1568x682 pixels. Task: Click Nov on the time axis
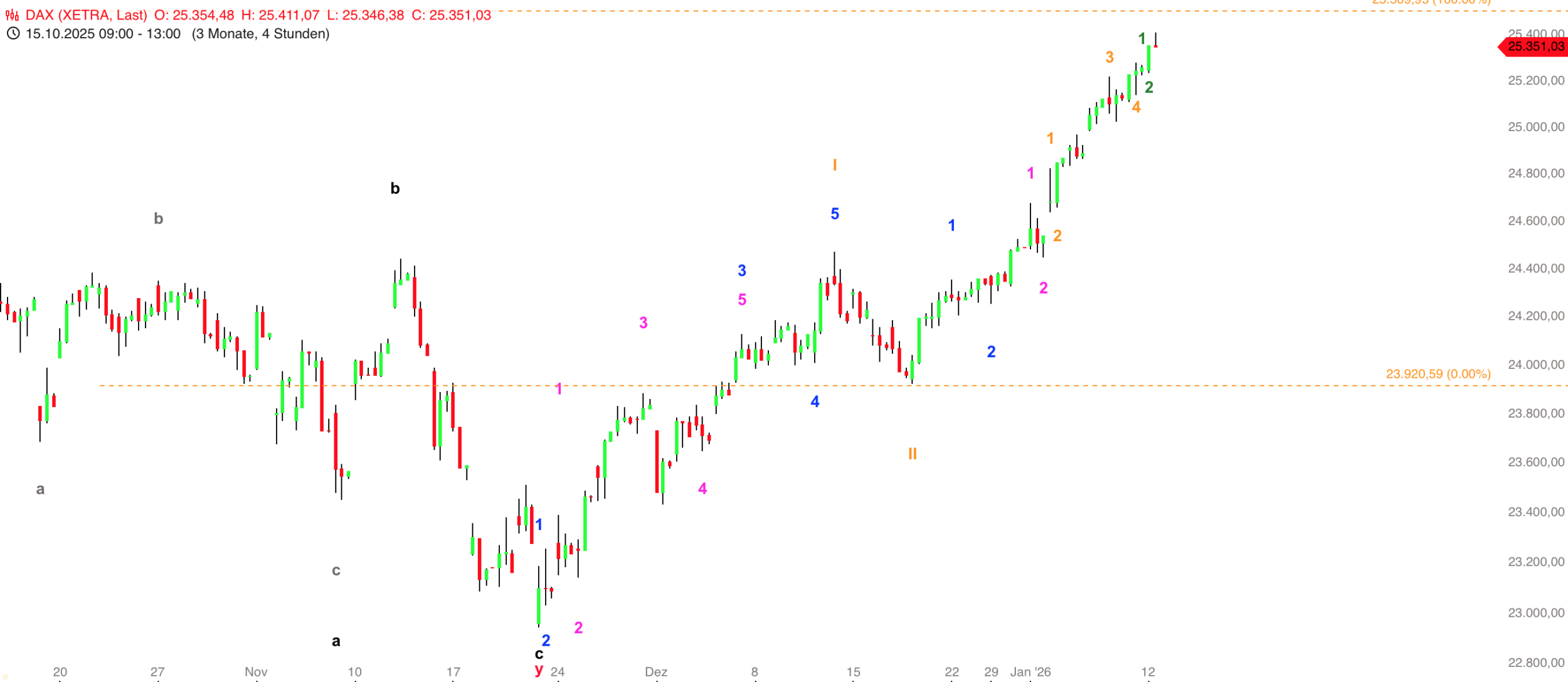point(256,671)
